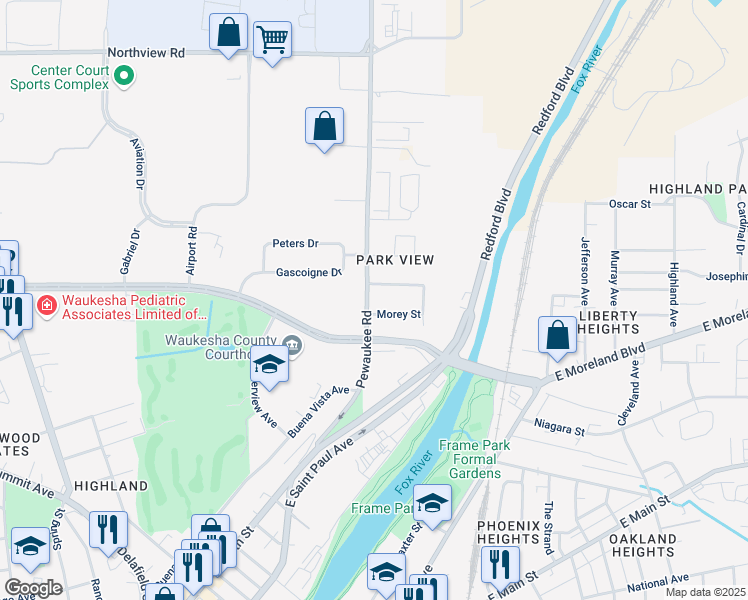Open the school marker in Frame Park
Viewport: 748px width, 600px height.
point(432,503)
